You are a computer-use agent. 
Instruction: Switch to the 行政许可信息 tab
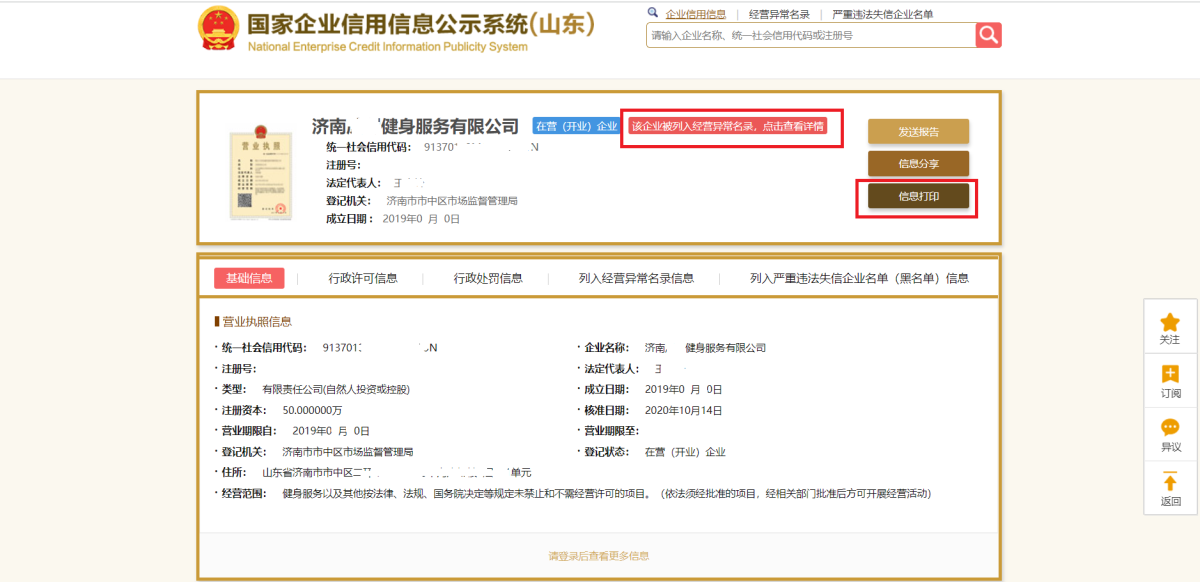pos(363,278)
